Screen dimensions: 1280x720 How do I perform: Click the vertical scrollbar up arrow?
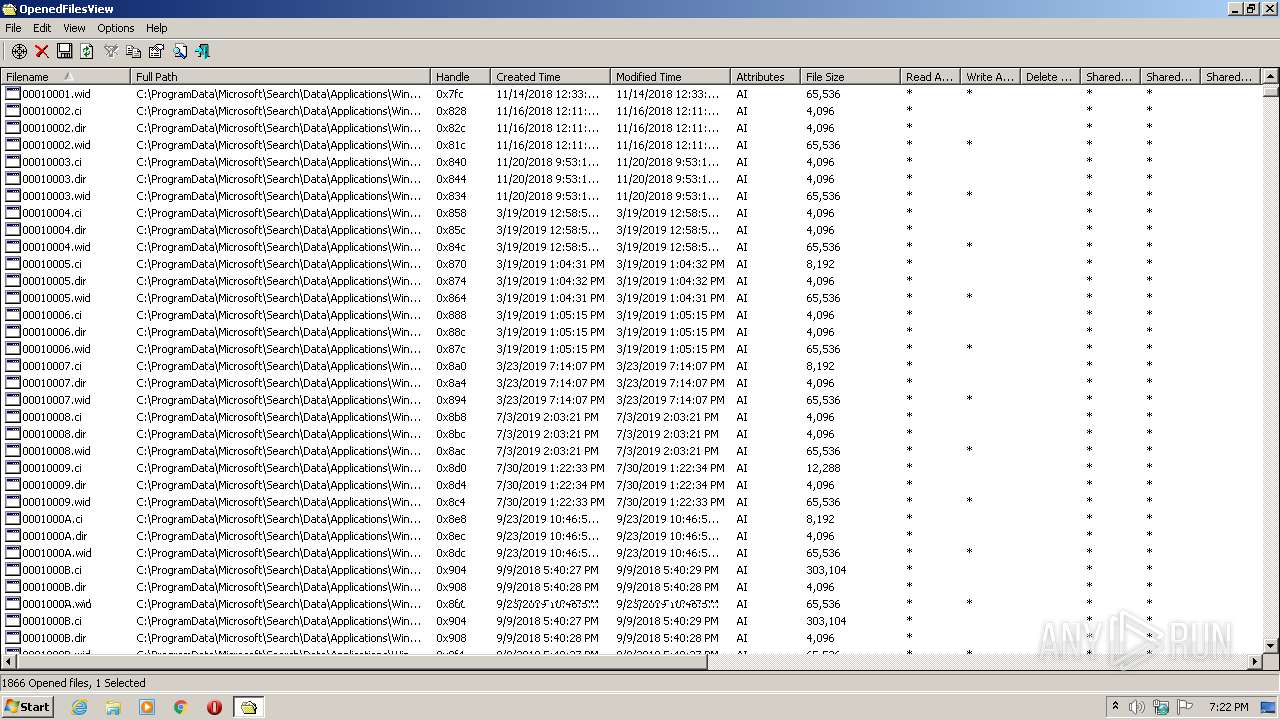[1271, 76]
